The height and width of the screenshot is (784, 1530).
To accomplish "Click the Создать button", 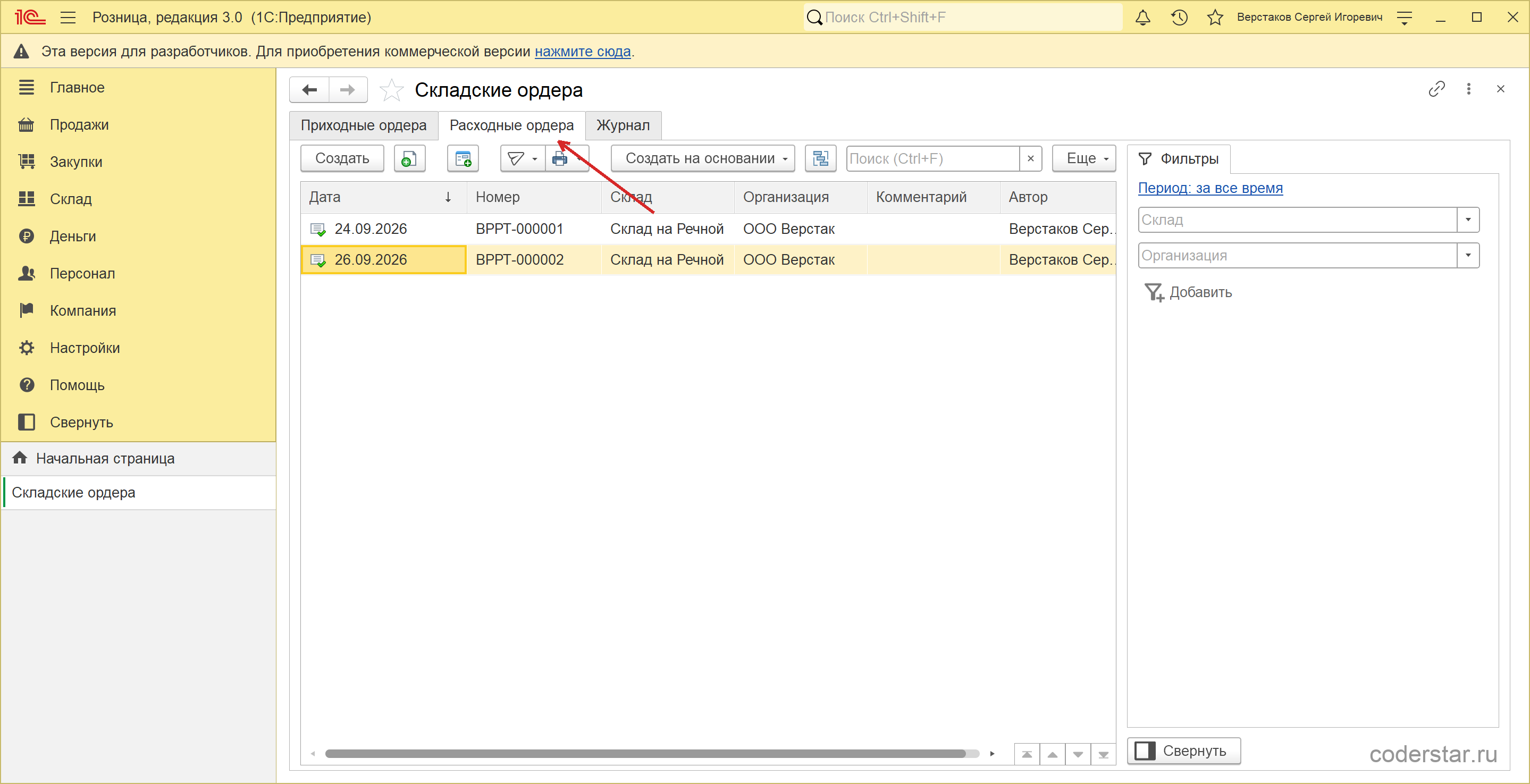I will 342,158.
